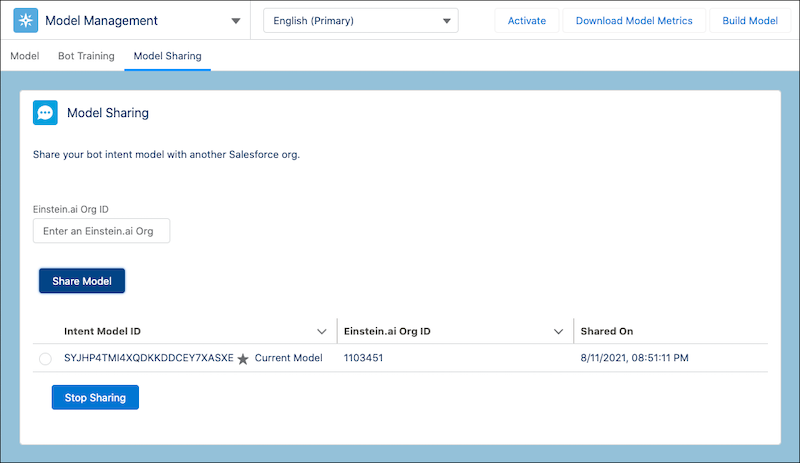800x463 pixels.
Task: Click the Einstein.ai Org ID column header text
Action: coord(387,331)
